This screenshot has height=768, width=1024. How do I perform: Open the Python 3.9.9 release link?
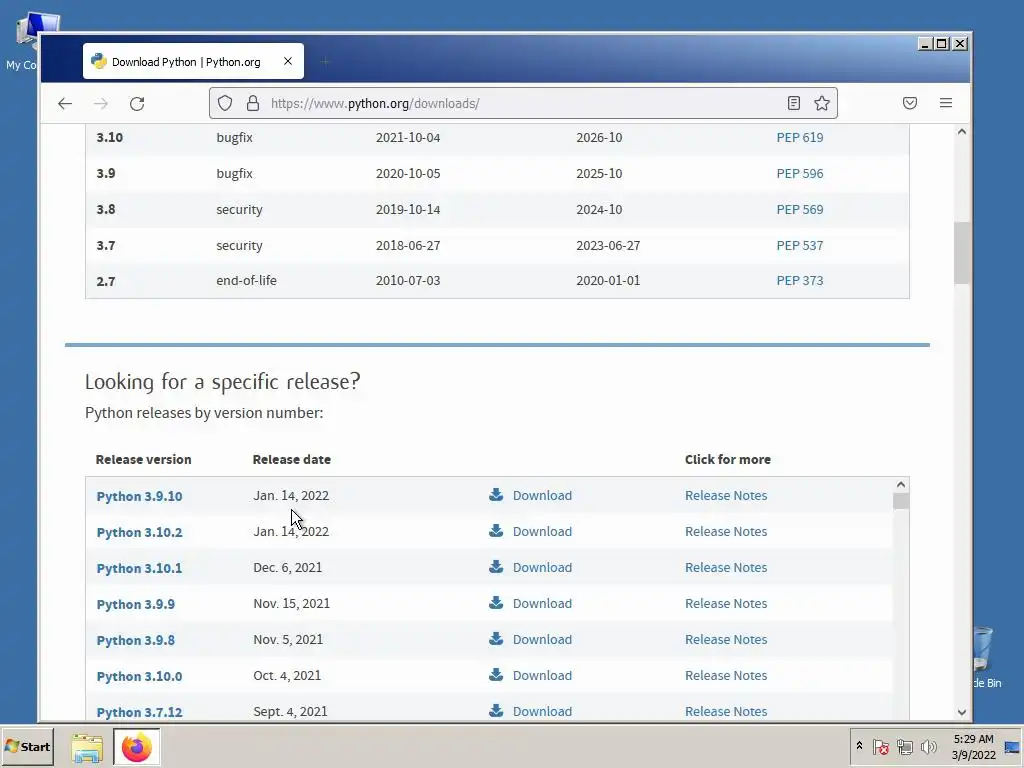click(x=136, y=604)
